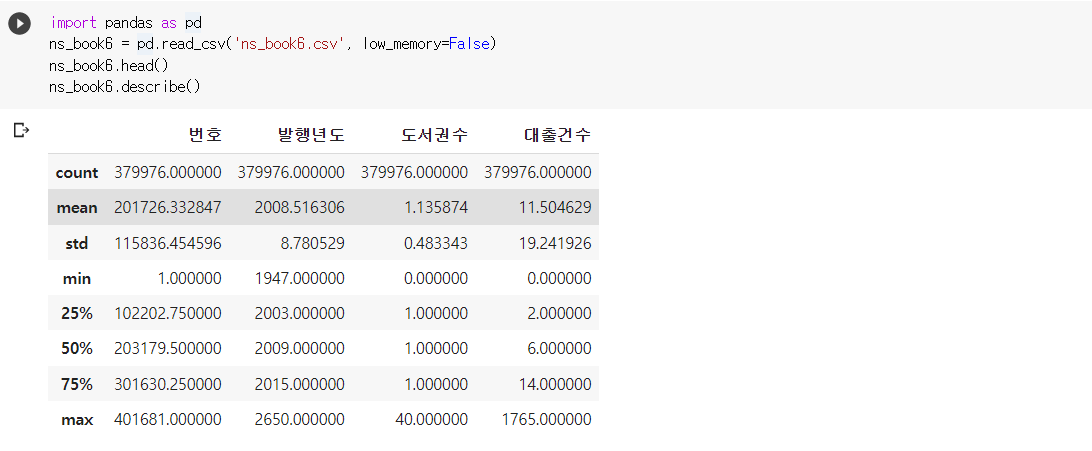Click 75% value 301630.250000
This screenshot has height=451, width=1092.
click(168, 384)
